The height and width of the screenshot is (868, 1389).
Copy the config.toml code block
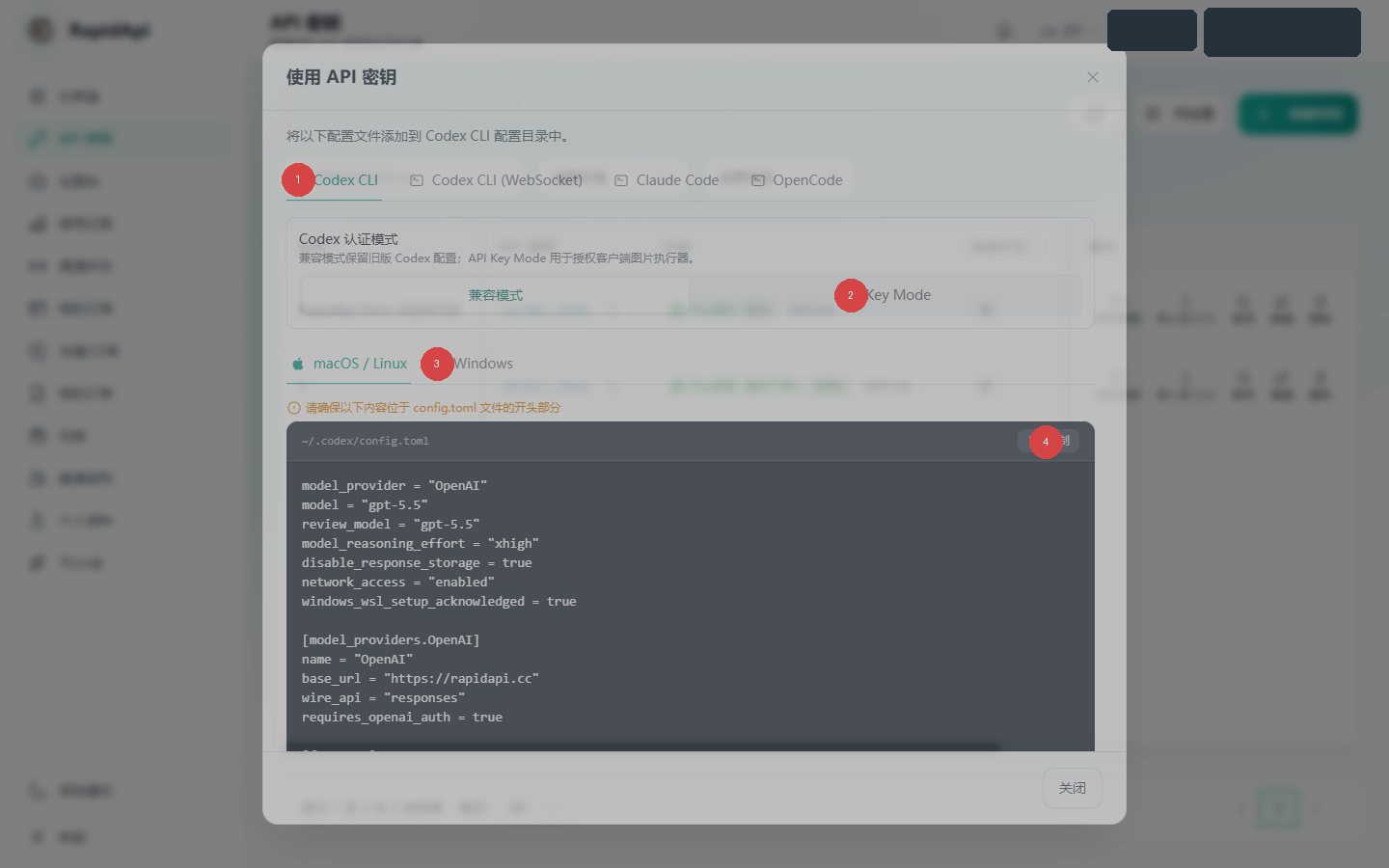1048,441
